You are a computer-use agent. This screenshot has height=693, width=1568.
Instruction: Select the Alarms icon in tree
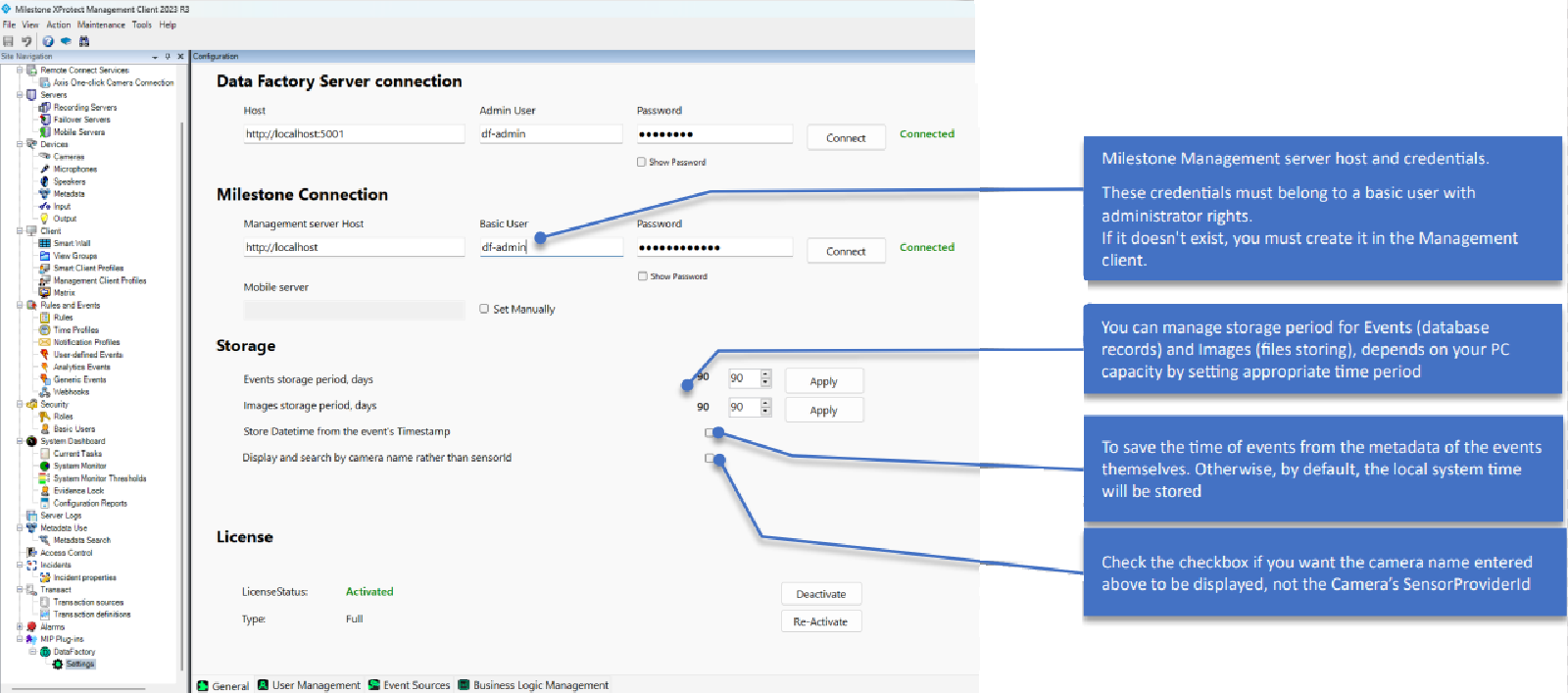(32, 627)
